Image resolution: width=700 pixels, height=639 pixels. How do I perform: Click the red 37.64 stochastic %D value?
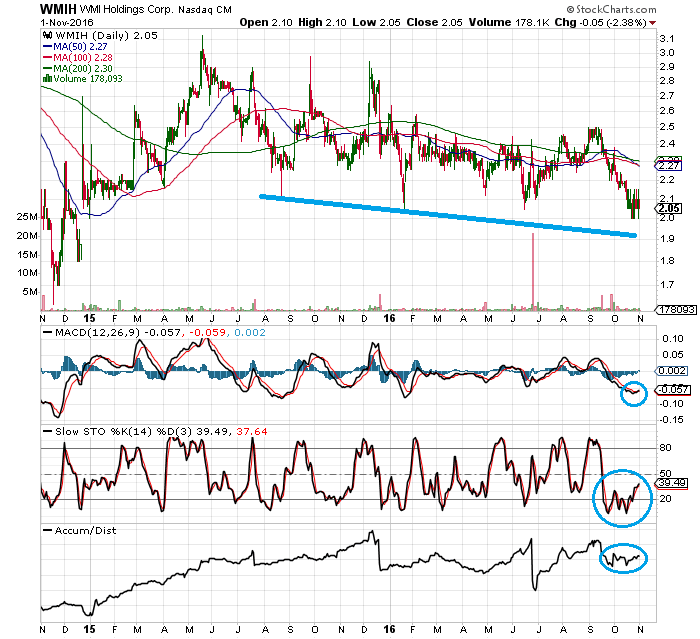coord(252,432)
